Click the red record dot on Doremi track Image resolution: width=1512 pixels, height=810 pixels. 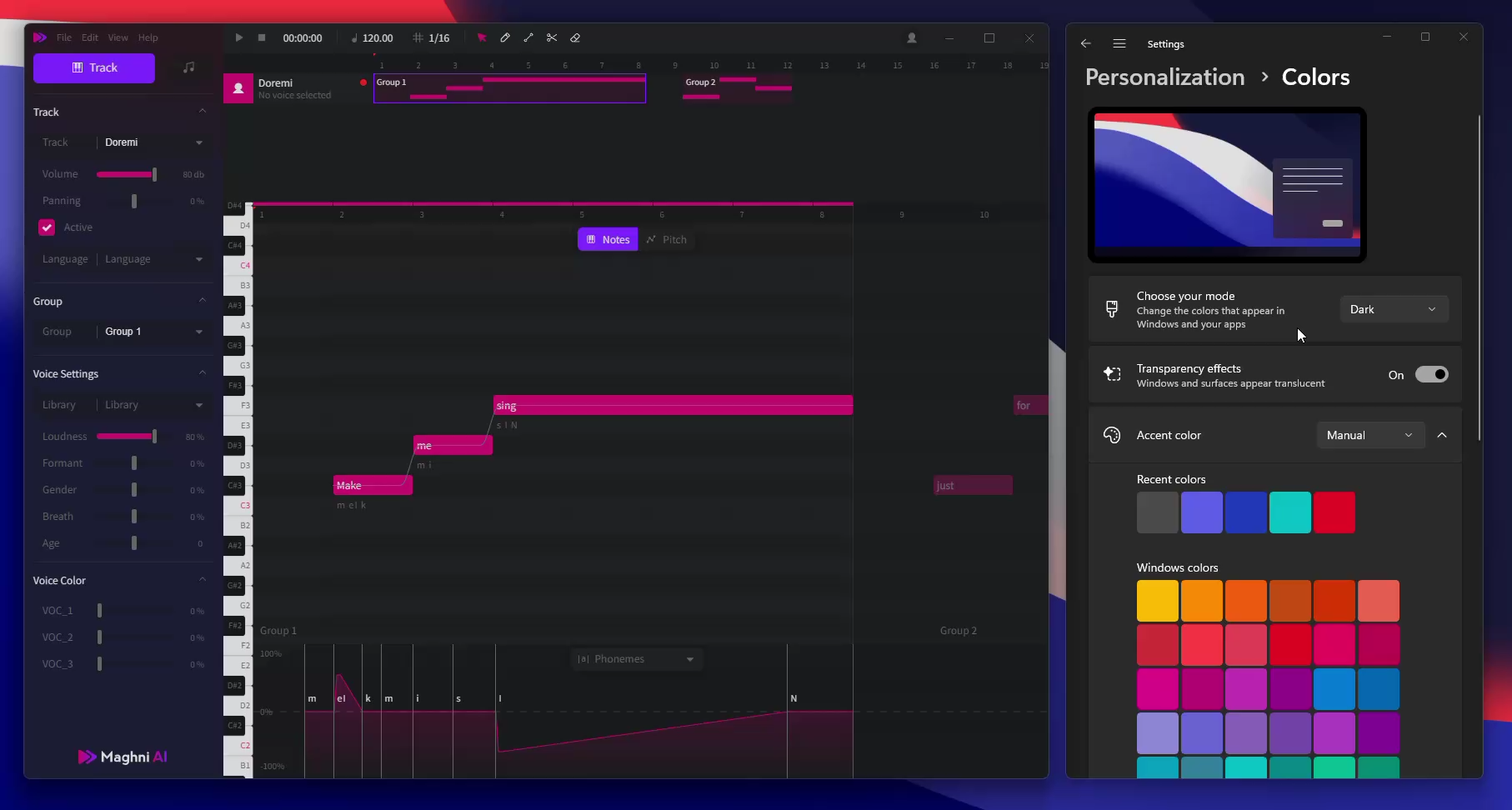363,82
